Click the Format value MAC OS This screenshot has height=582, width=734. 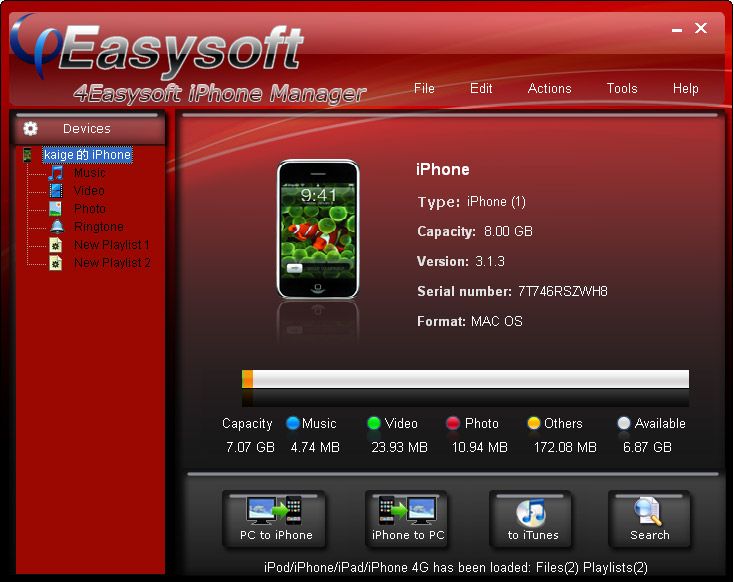(497, 321)
